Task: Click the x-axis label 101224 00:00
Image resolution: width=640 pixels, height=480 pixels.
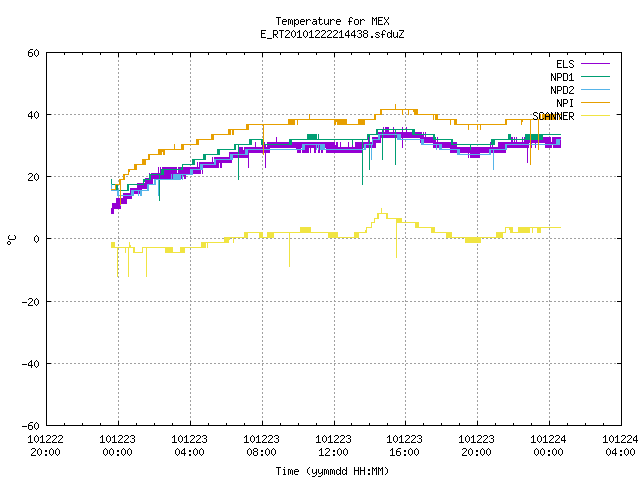Action: 548,446
